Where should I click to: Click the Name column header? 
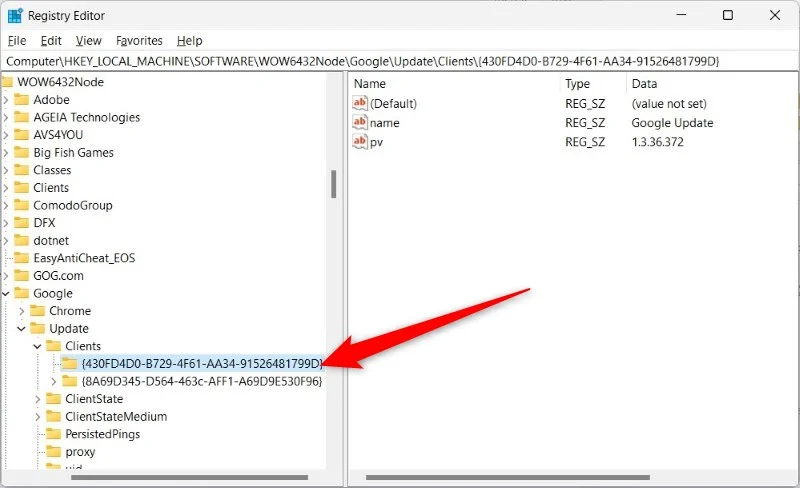coord(370,84)
